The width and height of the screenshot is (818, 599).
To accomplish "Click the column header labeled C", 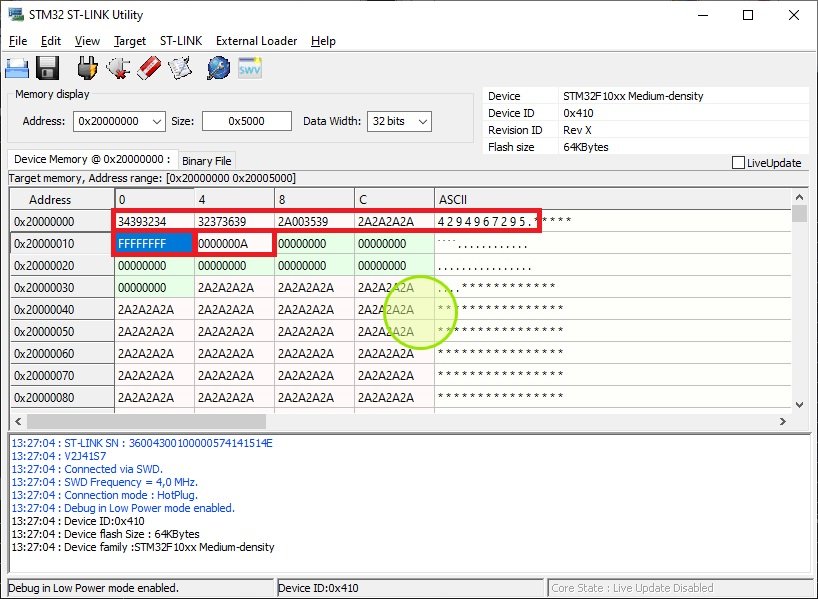I will coord(394,199).
